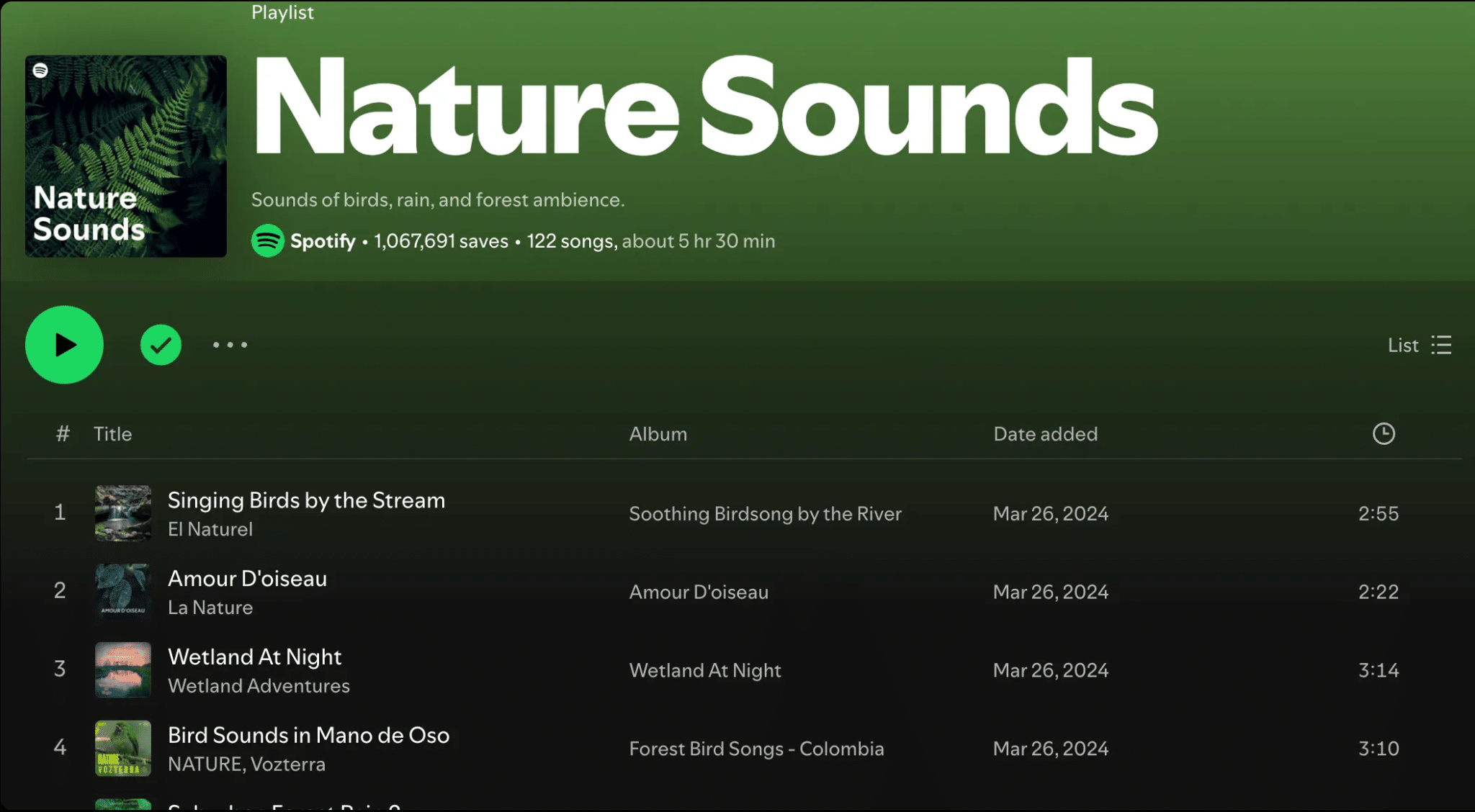1475x812 pixels.
Task: Click the green check to remove from library
Action: (161, 345)
